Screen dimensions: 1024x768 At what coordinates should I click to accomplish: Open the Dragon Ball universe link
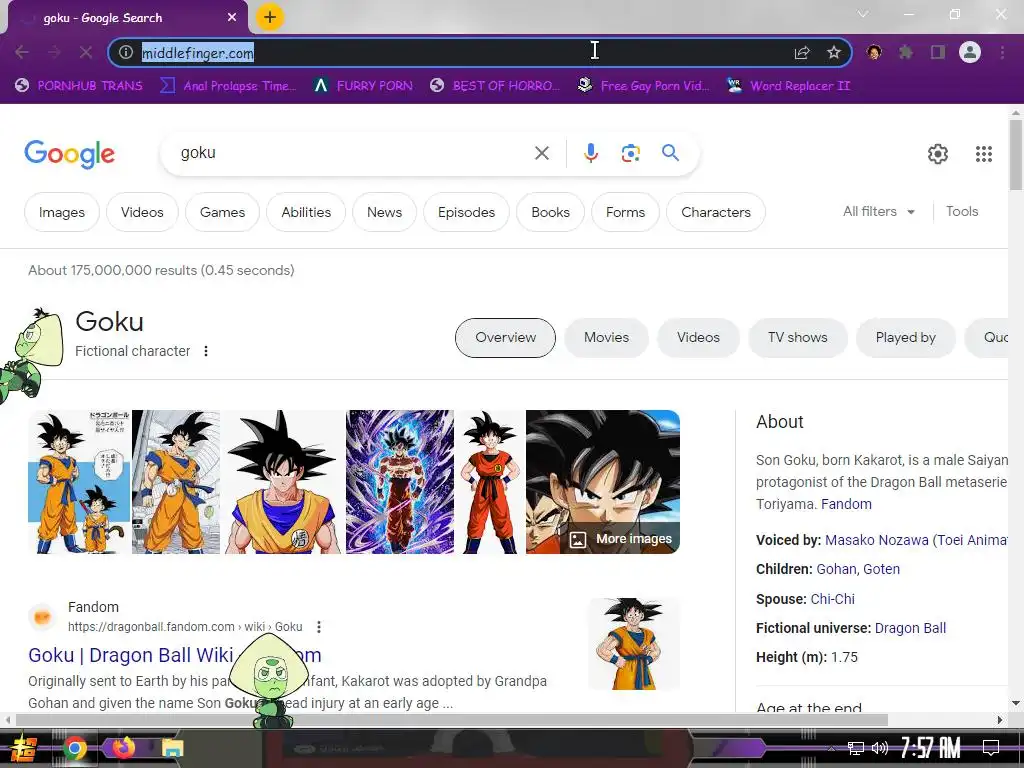coord(910,628)
